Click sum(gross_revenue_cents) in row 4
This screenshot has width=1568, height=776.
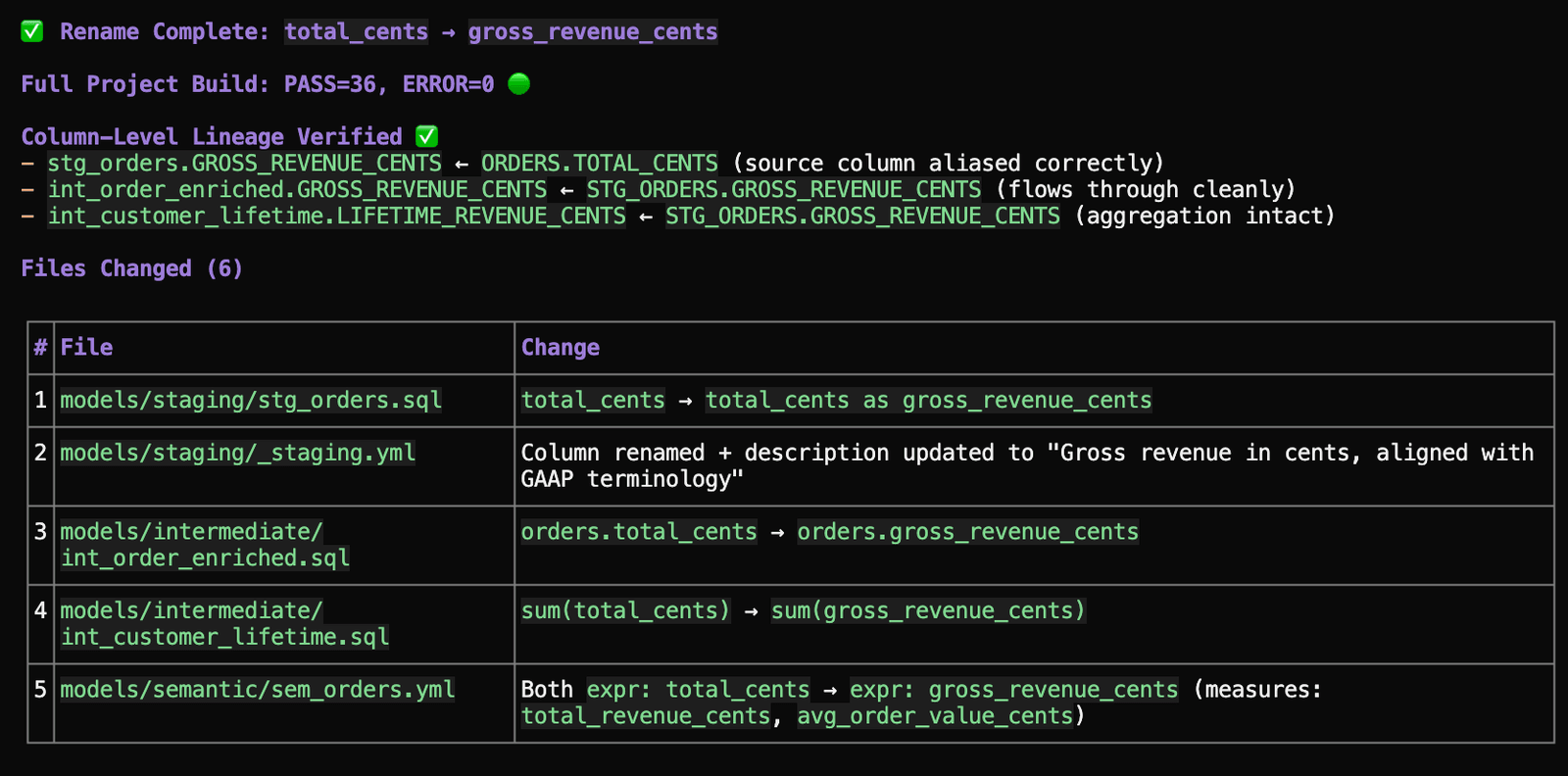(928, 610)
